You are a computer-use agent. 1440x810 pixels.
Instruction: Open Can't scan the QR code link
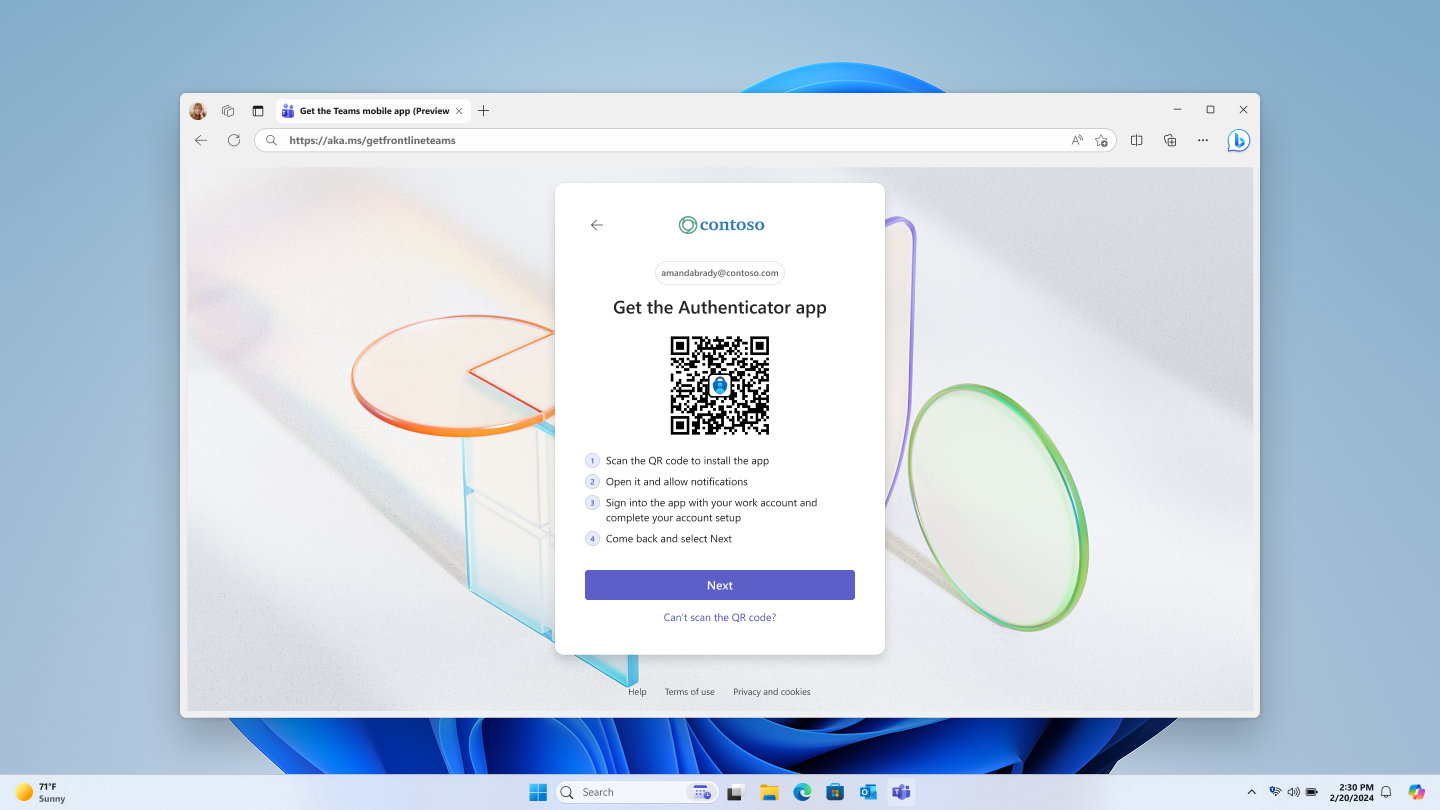pos(719,617)
